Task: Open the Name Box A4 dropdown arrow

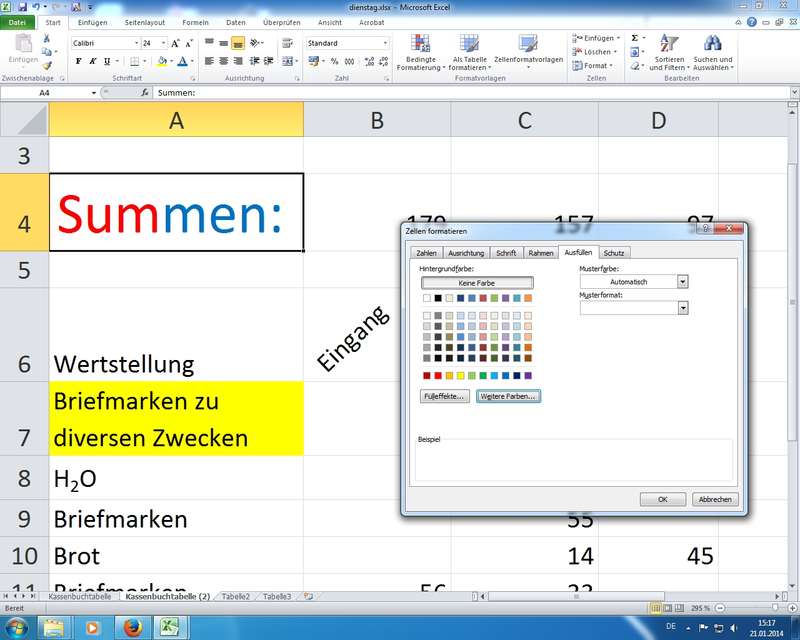Action: pyautogui.click(x=94, y=93)
